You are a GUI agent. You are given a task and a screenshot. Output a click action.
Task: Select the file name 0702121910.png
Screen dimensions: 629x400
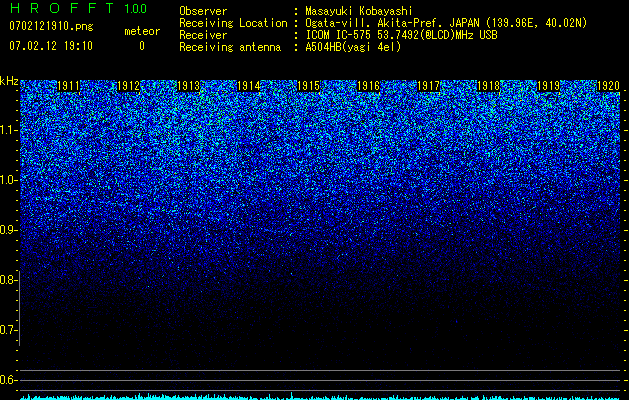tap(51, 26)
